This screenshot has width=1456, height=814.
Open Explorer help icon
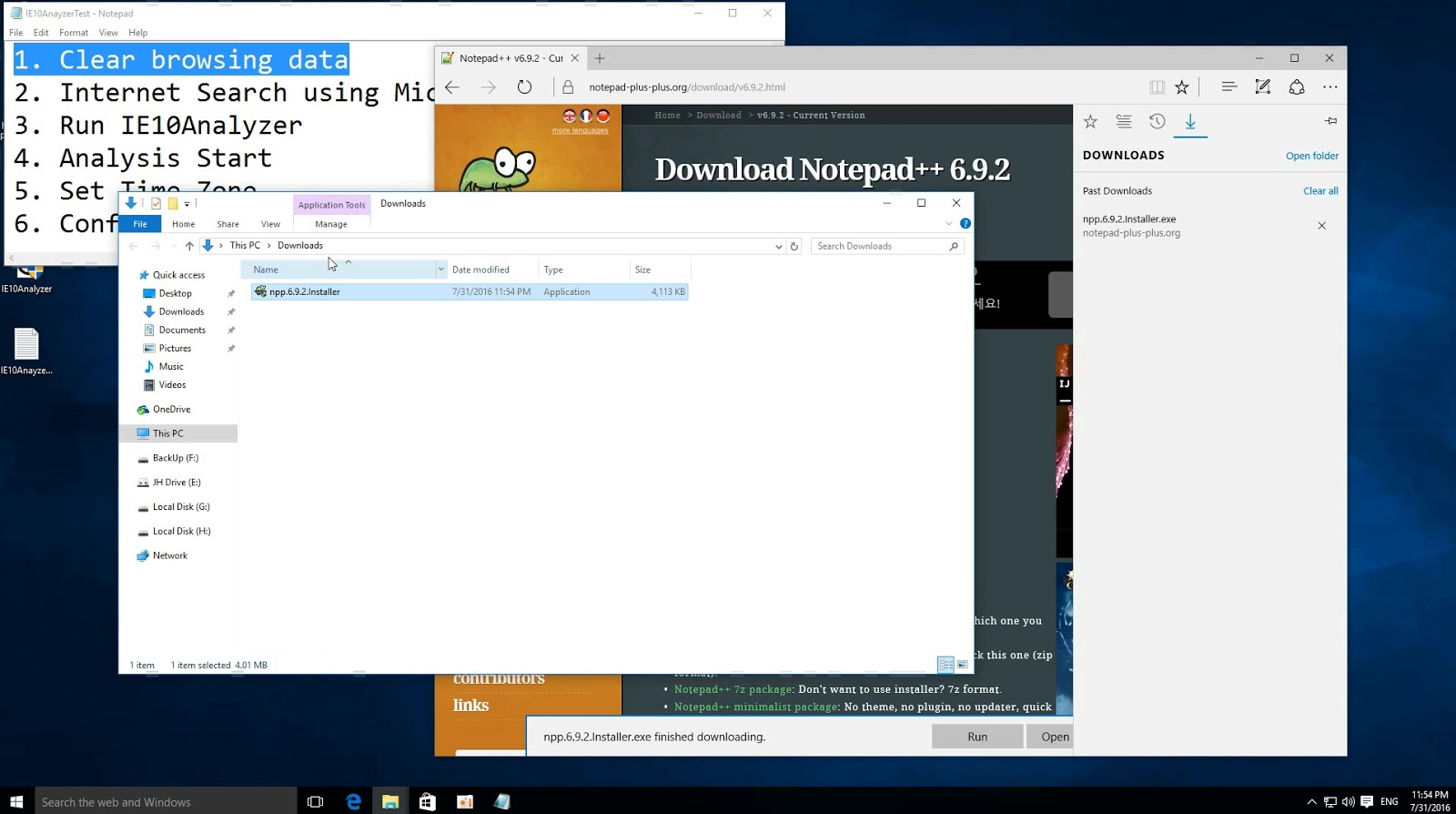coord(966,223)
